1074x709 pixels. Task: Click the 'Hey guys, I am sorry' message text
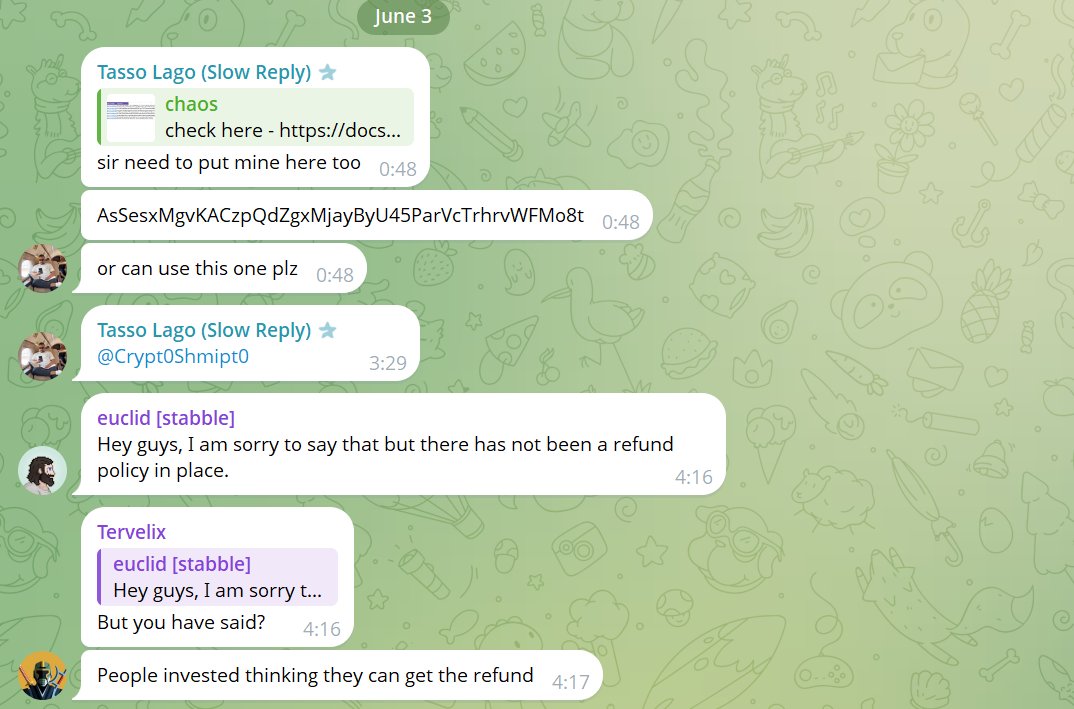pos(385,457)
